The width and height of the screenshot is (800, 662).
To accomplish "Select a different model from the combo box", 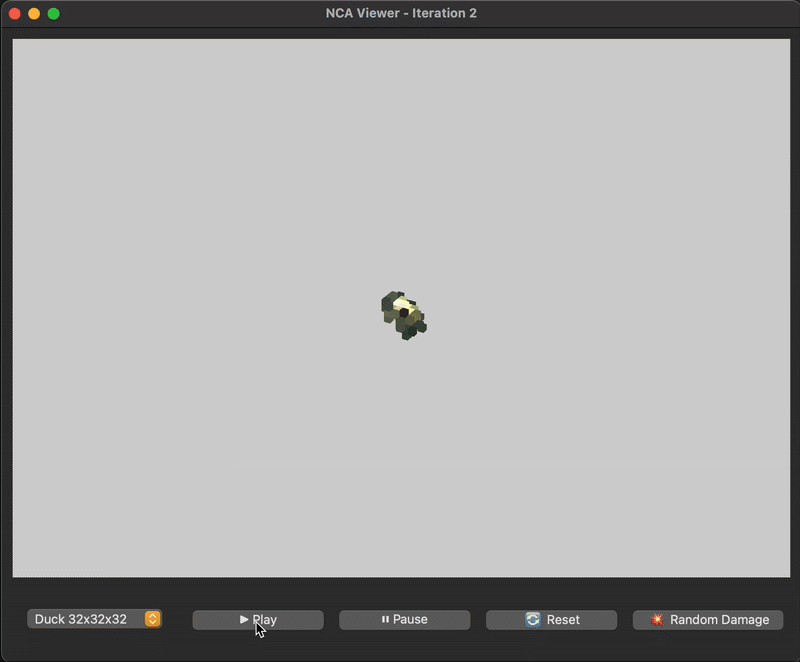I will click(95, 619).
